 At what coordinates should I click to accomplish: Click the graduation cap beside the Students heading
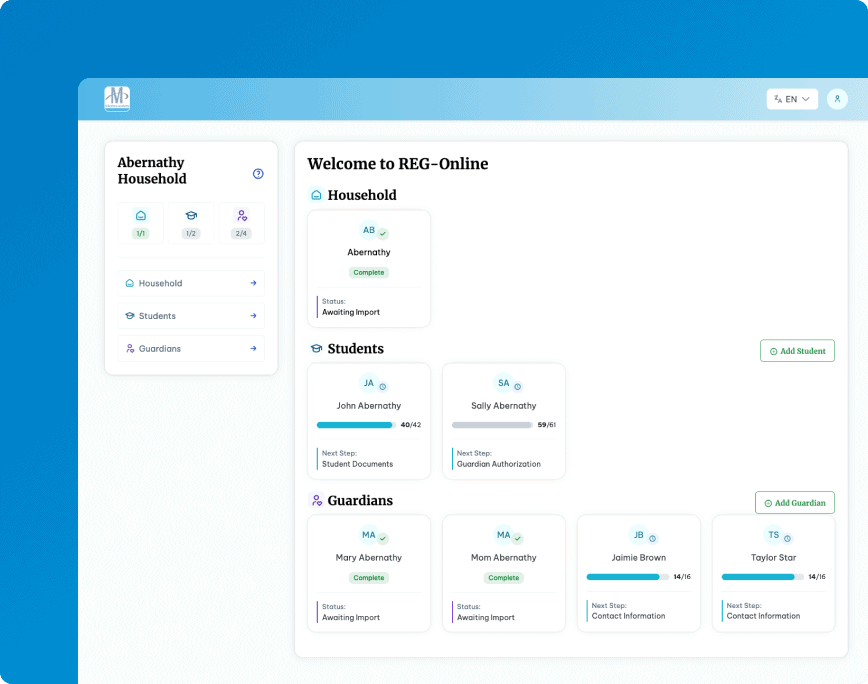click(316, 348)
